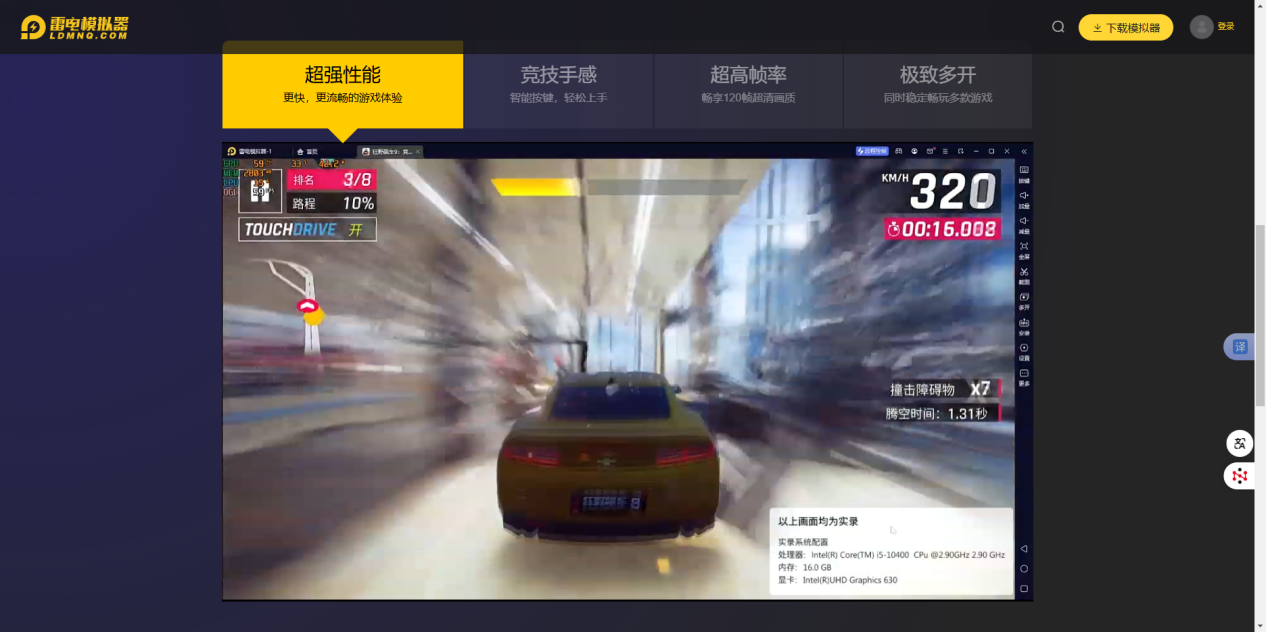The height and width of the screenshot is (632, 1266).
Task: Click the 撞击障碍物 X7 text
Action: [942, 389]
